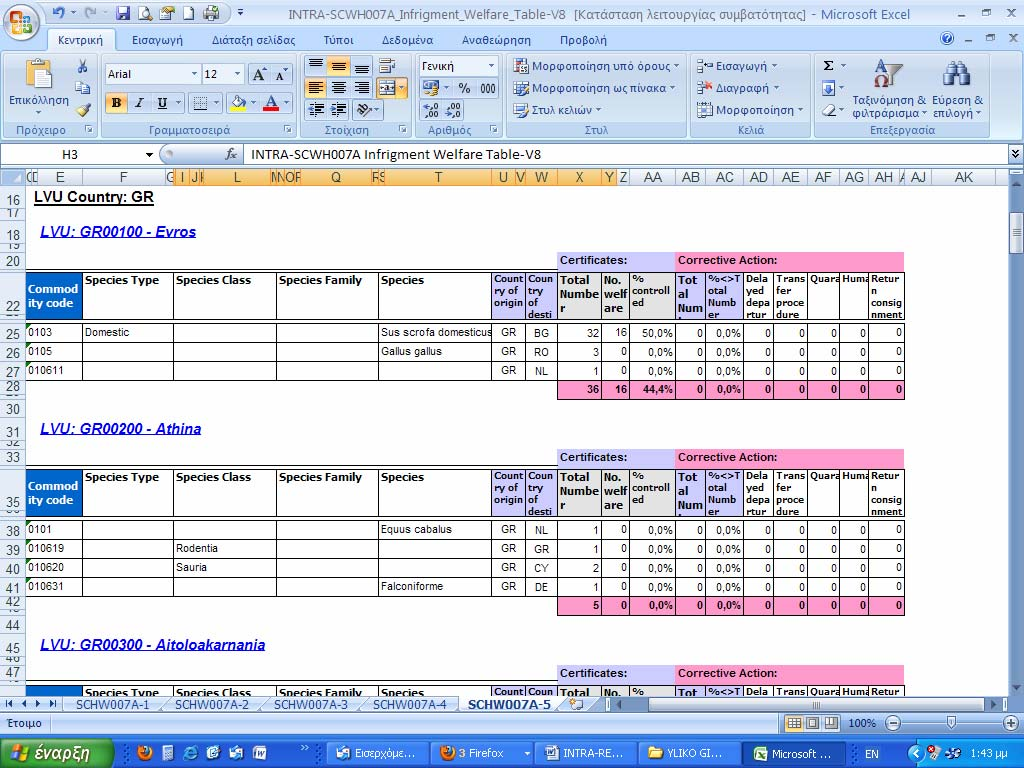
Task: Click the increase decimal places icon
Action: 431,110
